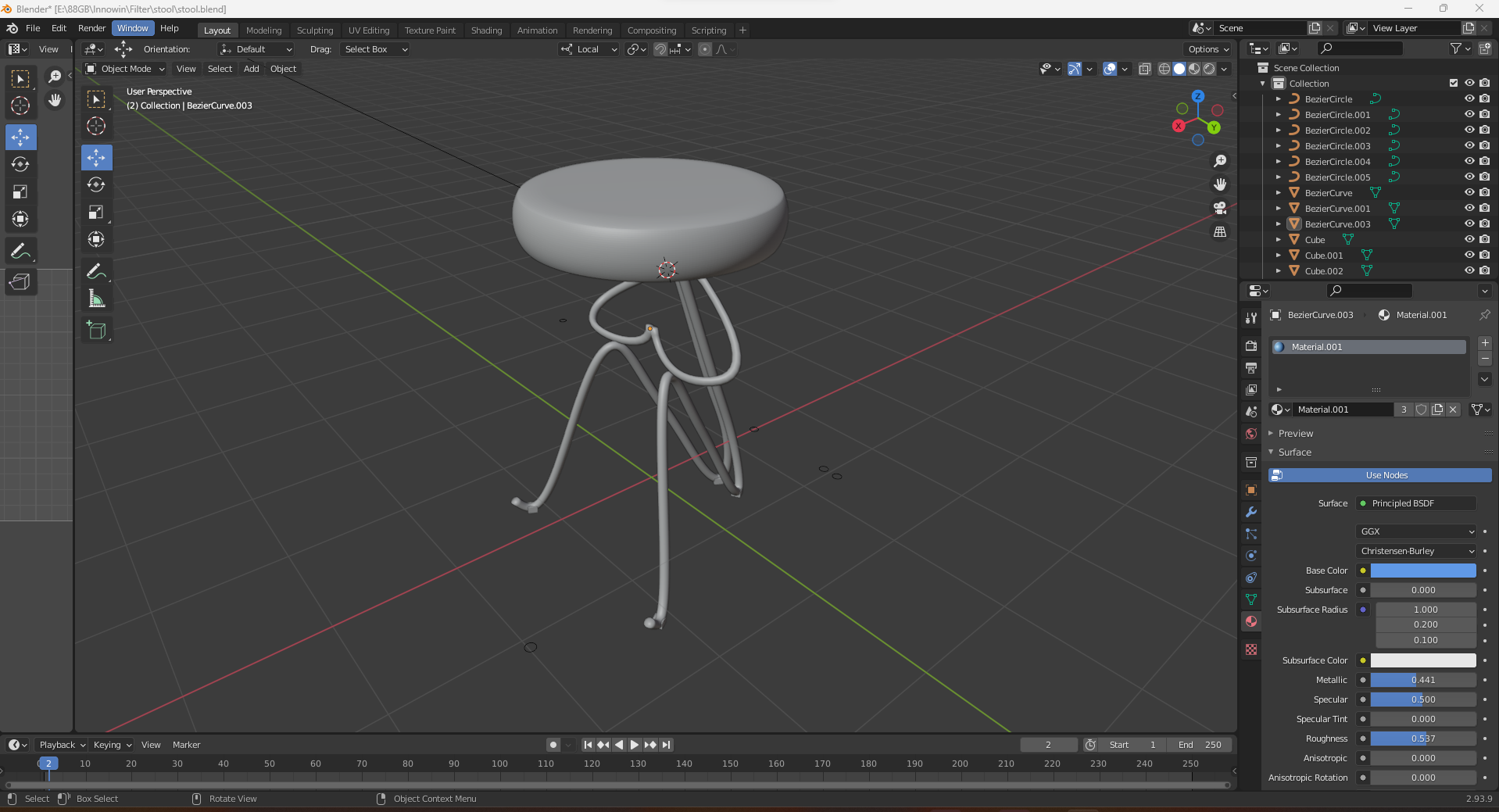Switch viewport shading to Wireframe
Screen dimensions: 1499x812
1164,69
